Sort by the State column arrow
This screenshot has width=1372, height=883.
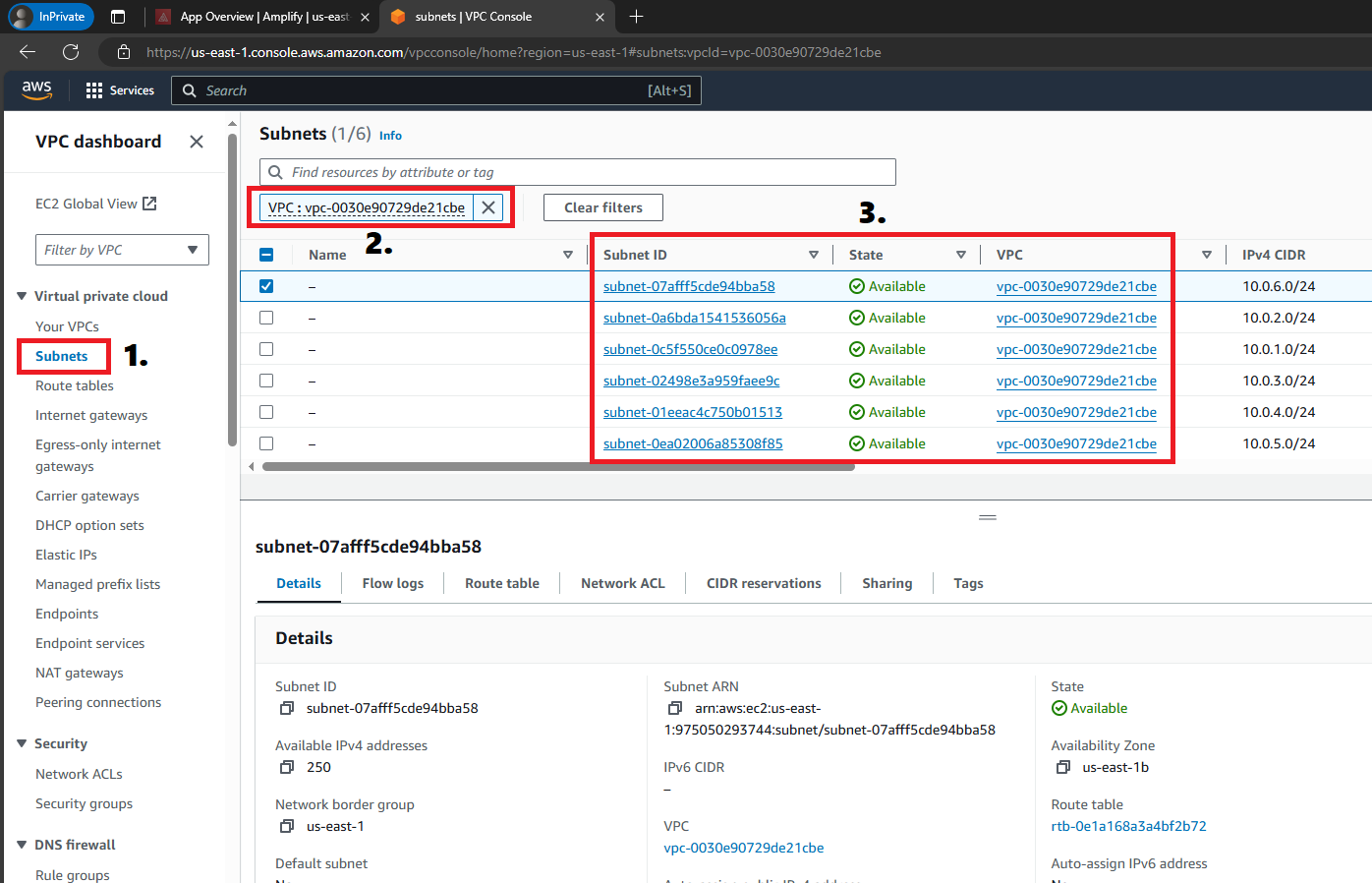click(961, 255)
